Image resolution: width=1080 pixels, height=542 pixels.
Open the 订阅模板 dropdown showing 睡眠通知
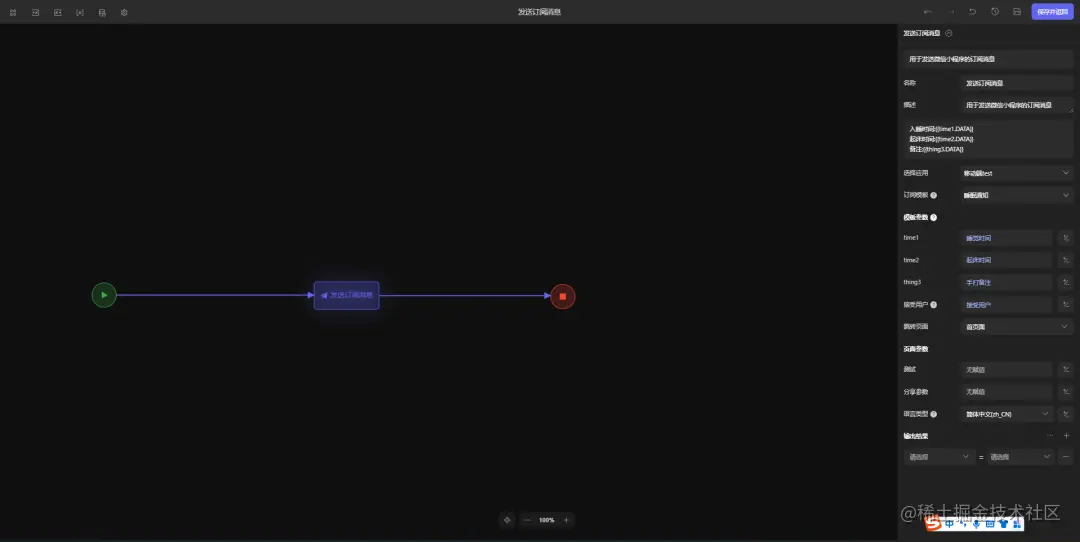pos(1017,195)
